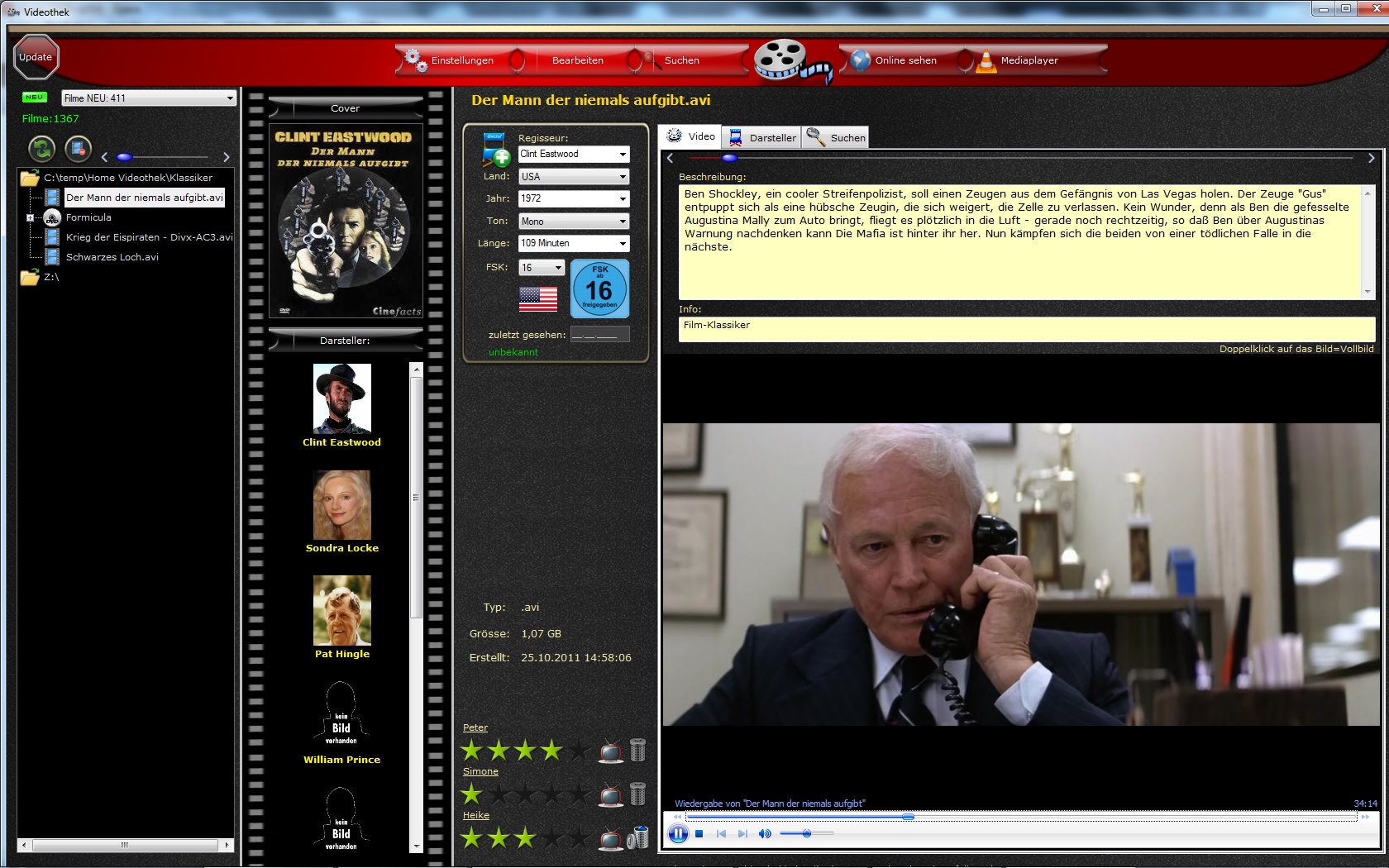The height and width of the screenshot is (868, 1389).
Task: Open the Filme NEU: 411 dropdown
Action: tap(149, 98)
